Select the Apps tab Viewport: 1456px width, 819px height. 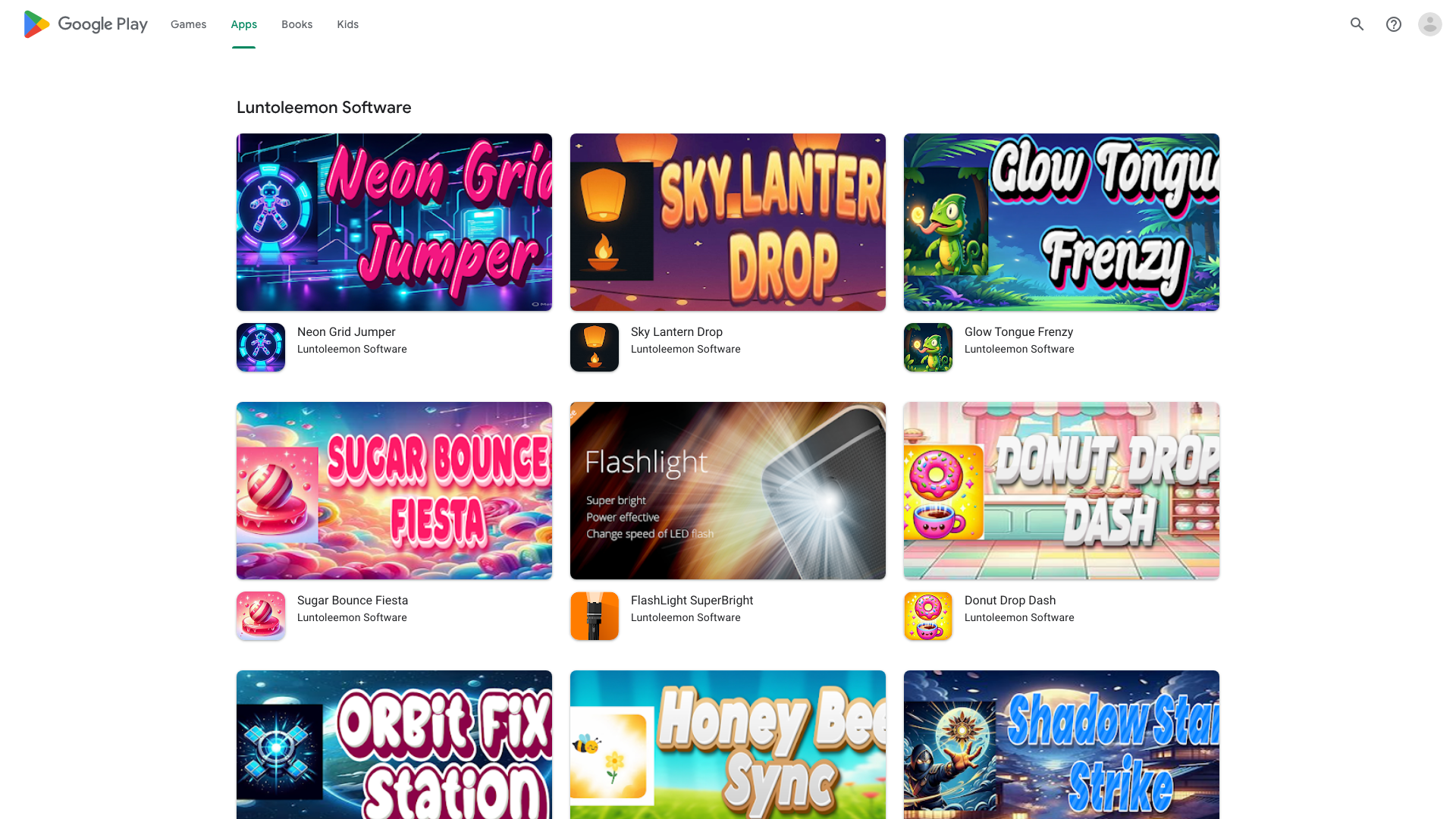click(x=244, y=24)
